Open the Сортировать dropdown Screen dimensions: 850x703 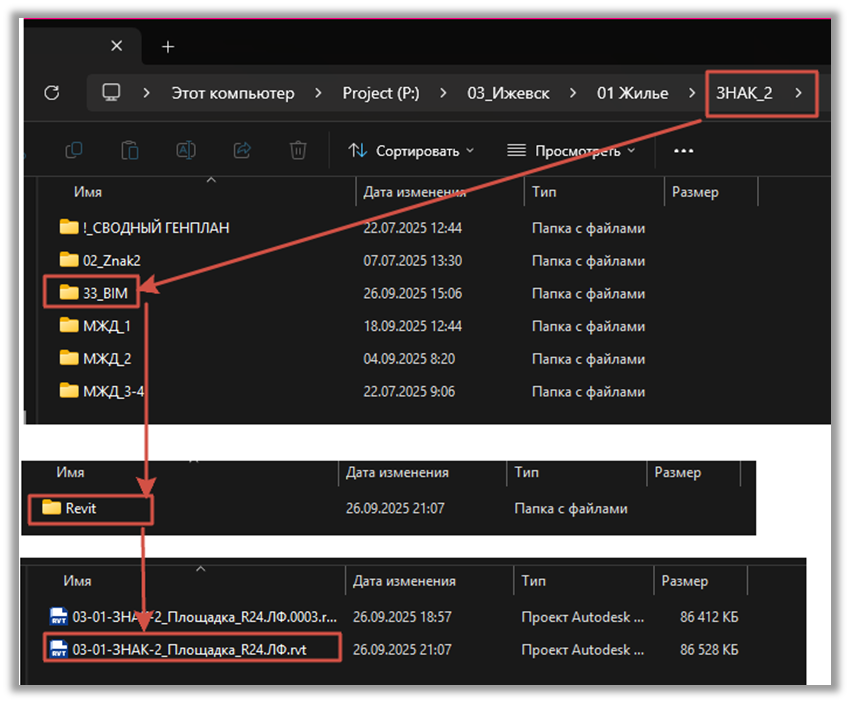pyautogui.click(x=411, y=151)
